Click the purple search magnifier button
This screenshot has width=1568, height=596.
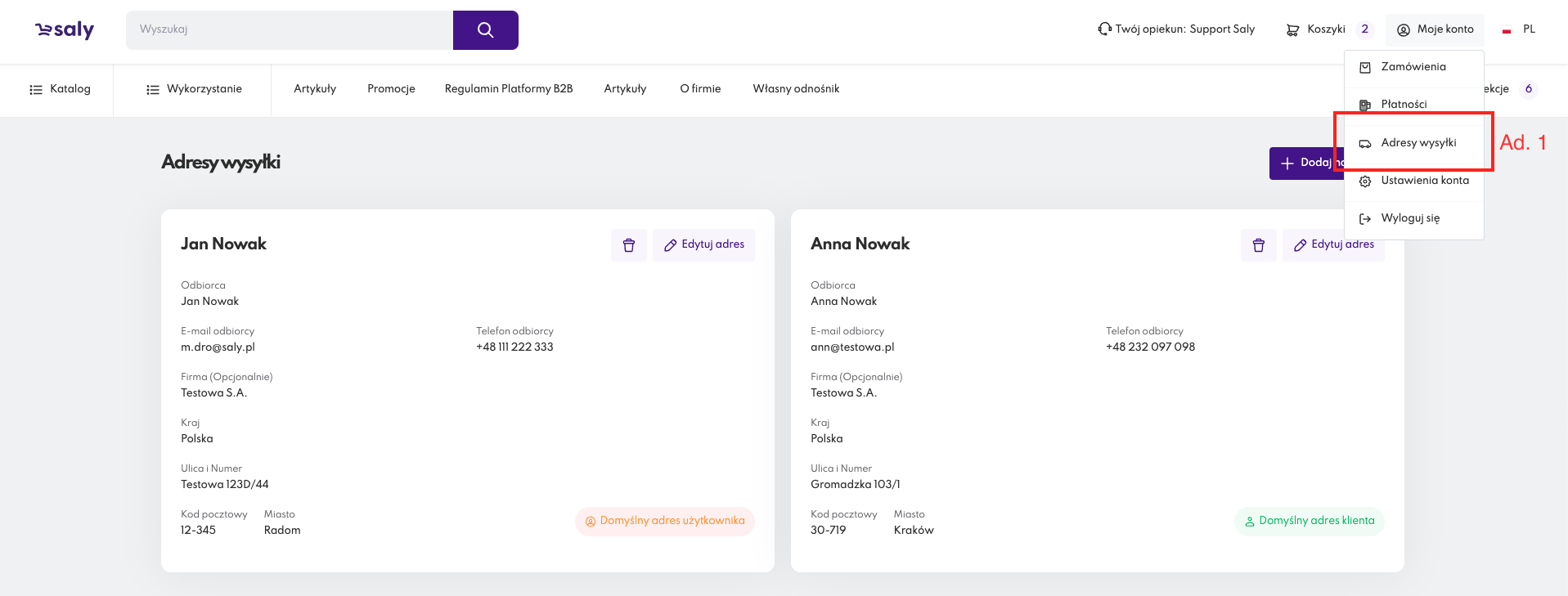point(485,30)
